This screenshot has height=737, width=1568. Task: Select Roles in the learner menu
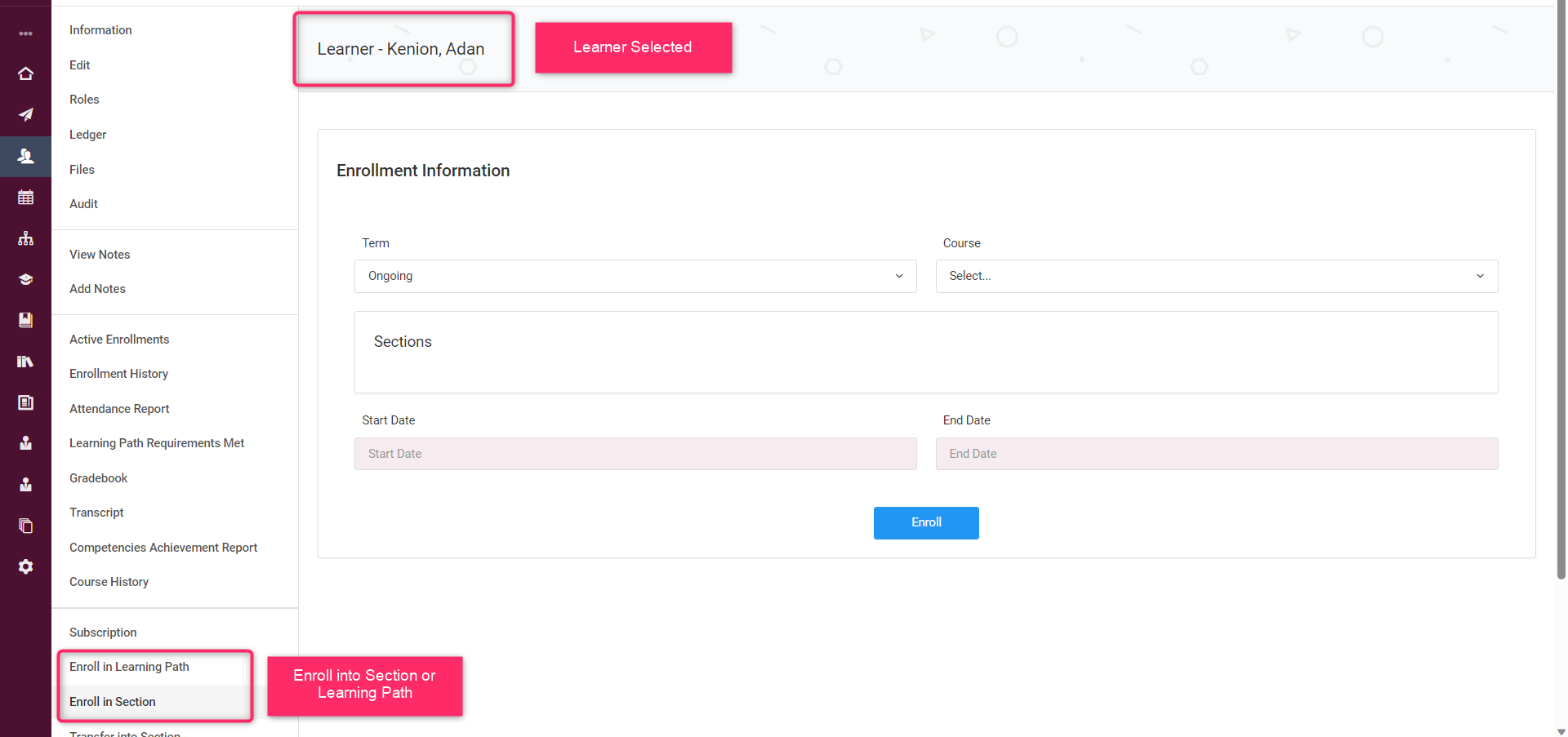[x=84, y=100]
